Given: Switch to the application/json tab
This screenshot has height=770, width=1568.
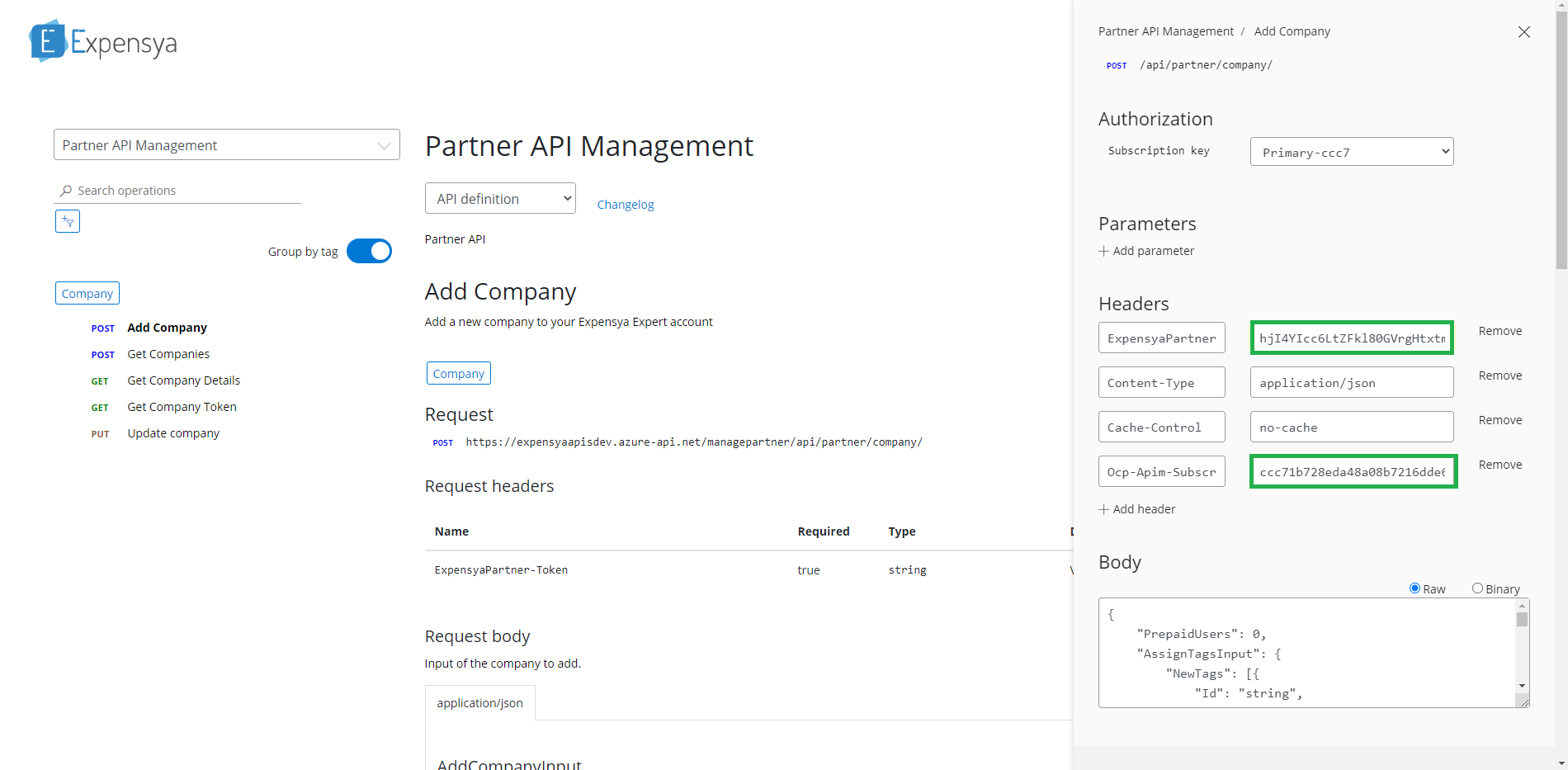Looking at the screenshot, I should coord(479,703).
